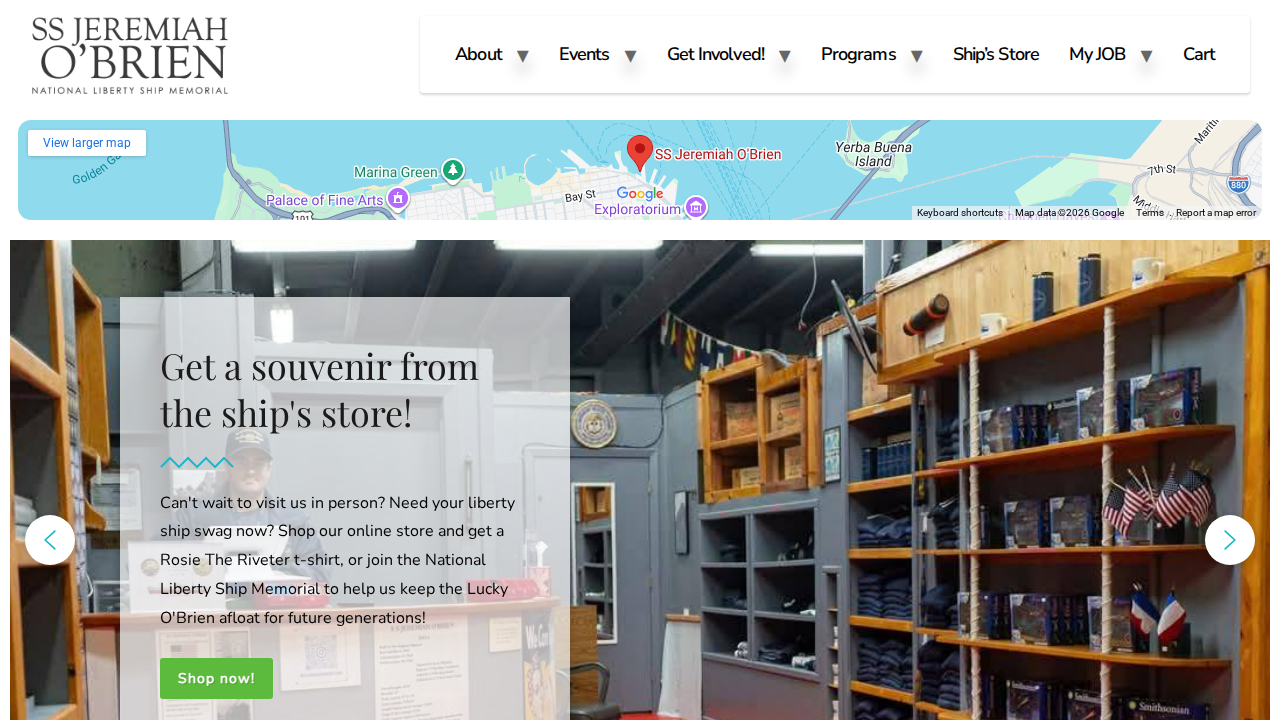This screenshot has width=1280, height=720.
Task: Advance to next slide arrow
Action: [x=1230, y=540]
